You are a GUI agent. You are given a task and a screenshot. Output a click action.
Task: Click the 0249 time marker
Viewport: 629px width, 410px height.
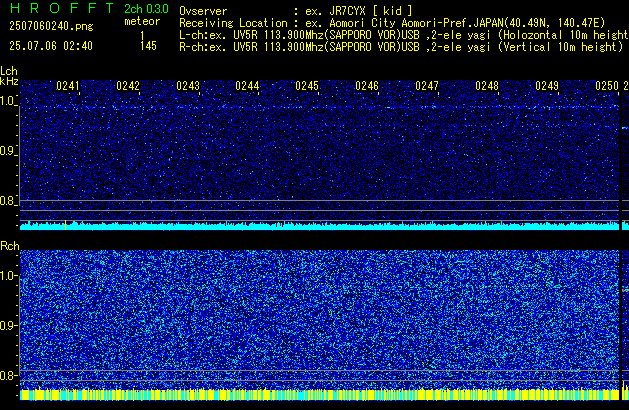(547, 86)
